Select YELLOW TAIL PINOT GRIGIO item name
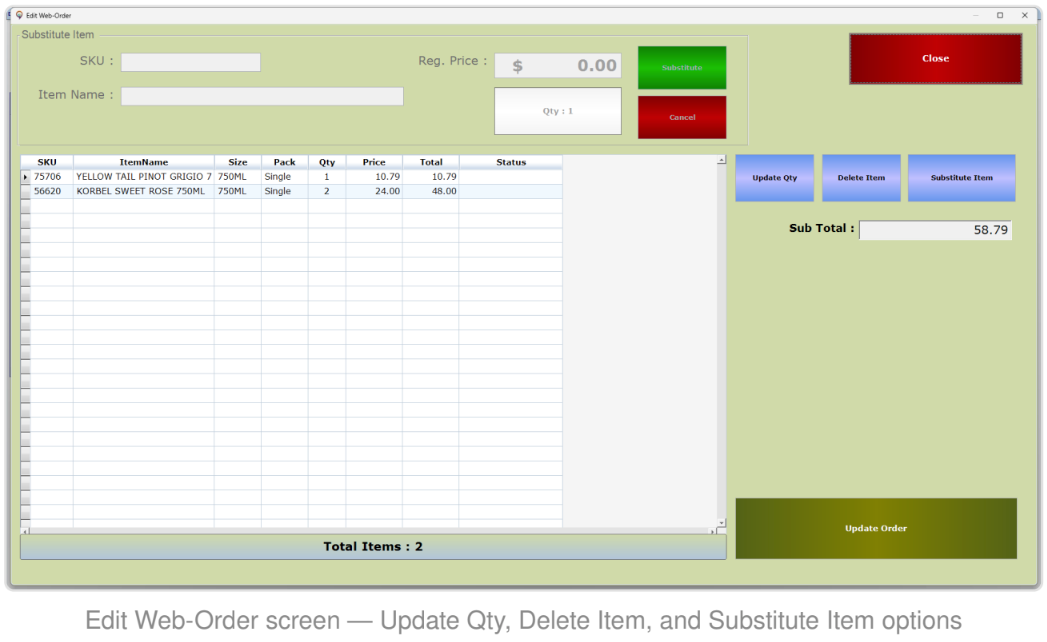The width and height of the screenshot is (1047, 642). (x=144, y=177)
